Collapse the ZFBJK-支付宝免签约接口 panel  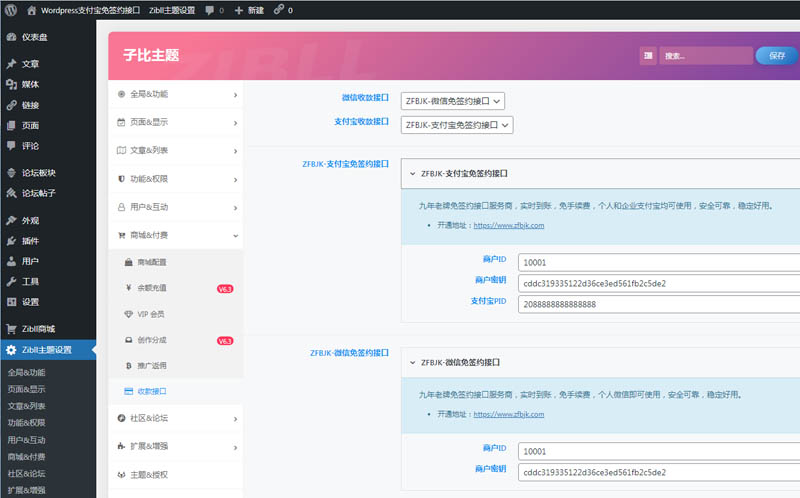[x=413, y=173]
